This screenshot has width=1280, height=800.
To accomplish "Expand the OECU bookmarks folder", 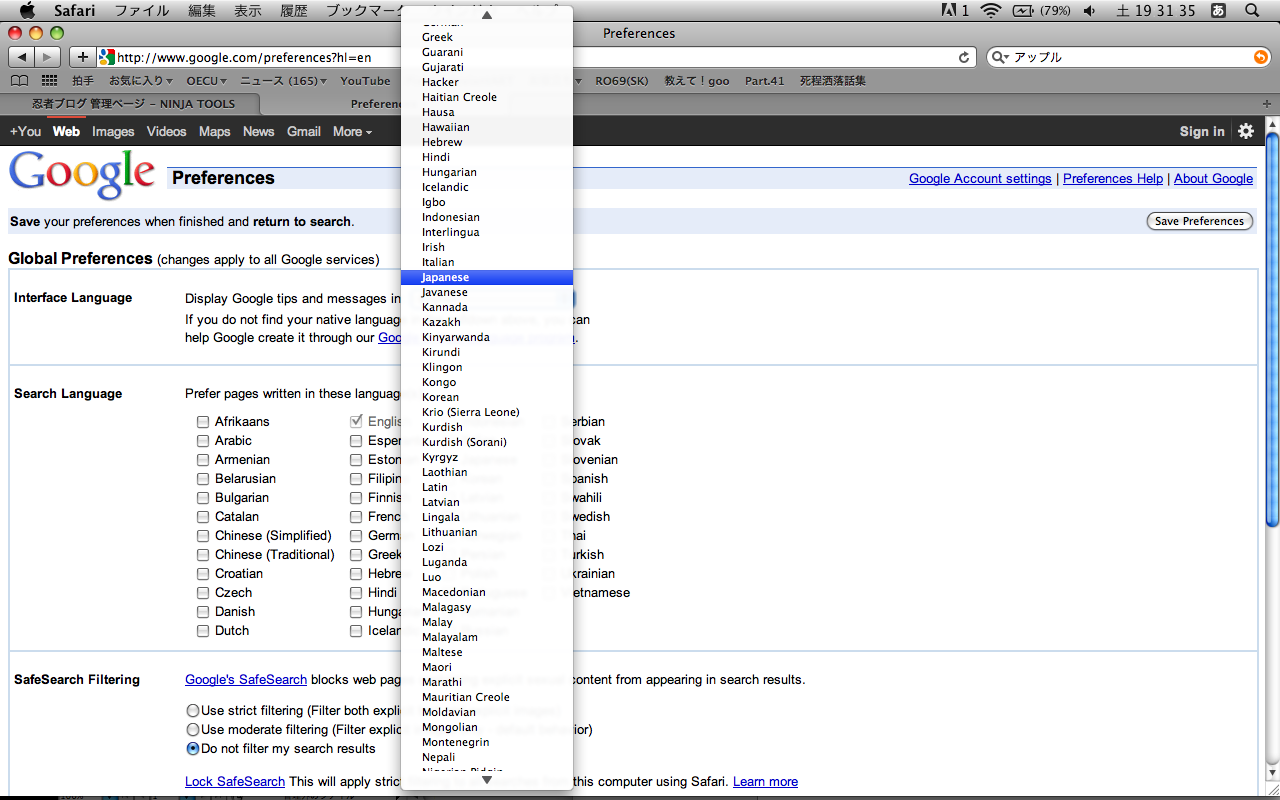I will click(x=206, y=81).
